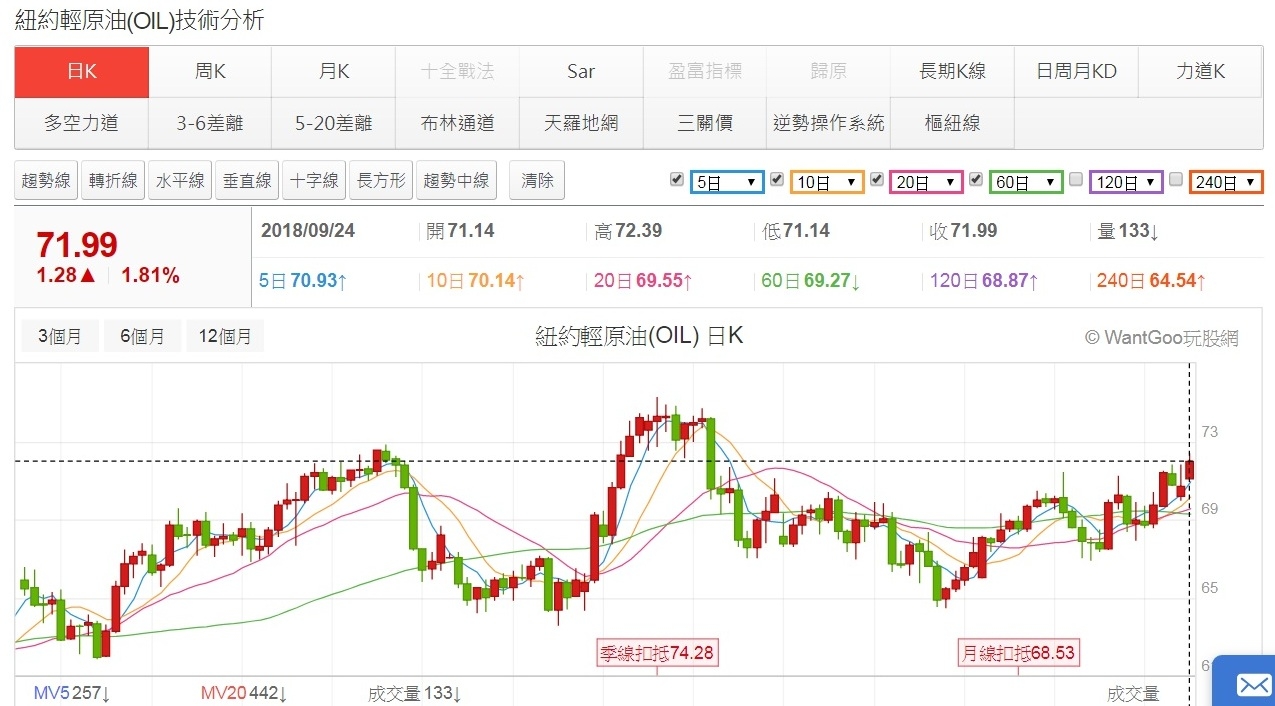Select the 趨勢線 drawing tool
Image resolution: width=1275 pixels, height=706 pixels.
click(x=46, y=181)
